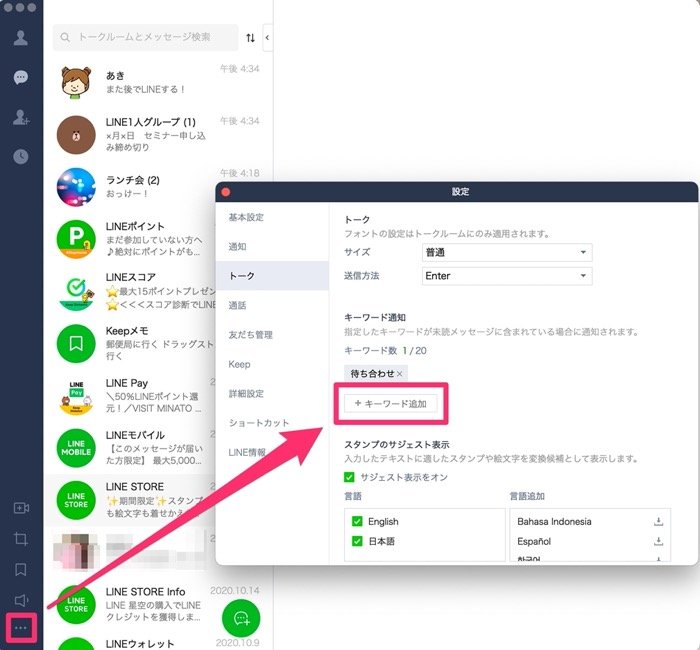The width and height of the screenshot is (700, 650).
Task: Select トーク in settings sidebar
Action: click(272, 276)
